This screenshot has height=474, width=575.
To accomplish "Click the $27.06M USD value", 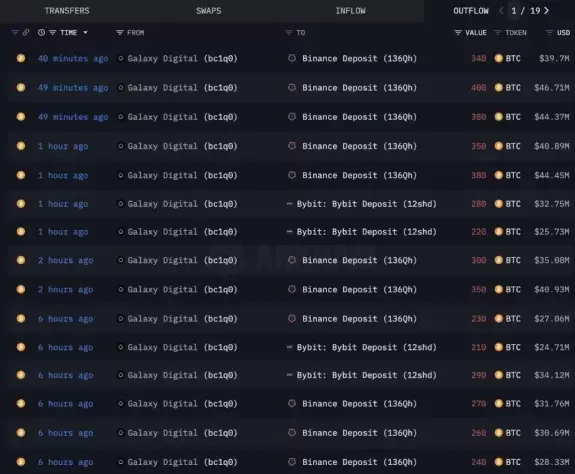I will (x=552, y=319).
